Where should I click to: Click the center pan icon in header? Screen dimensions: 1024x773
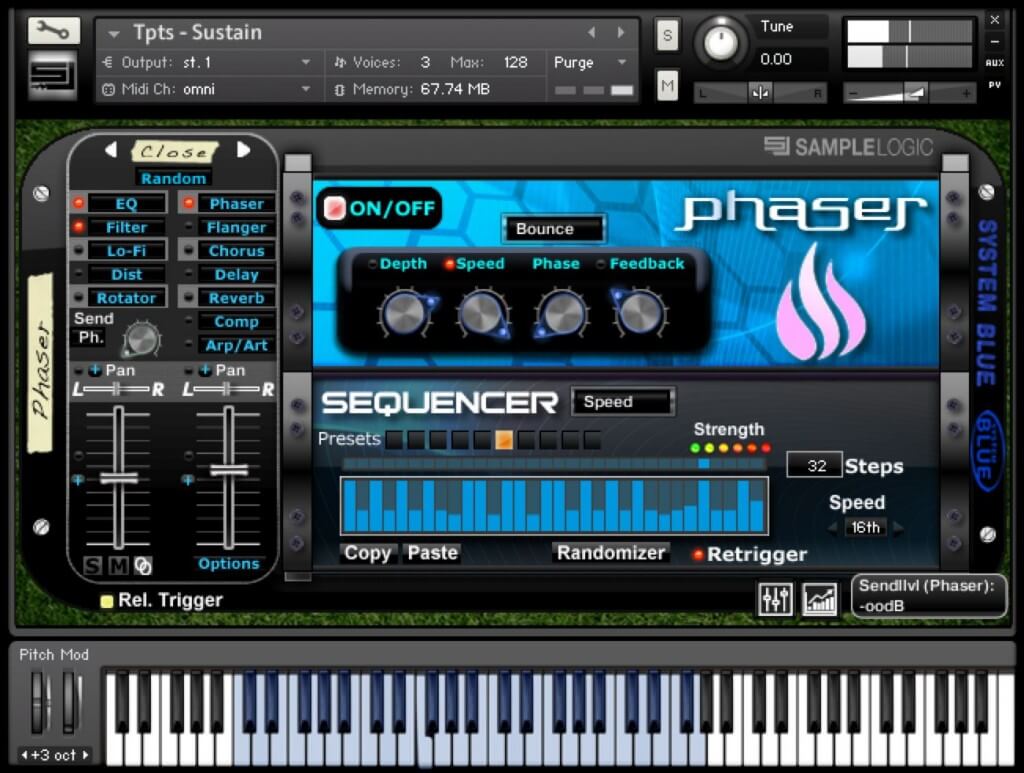pos(760,93)
